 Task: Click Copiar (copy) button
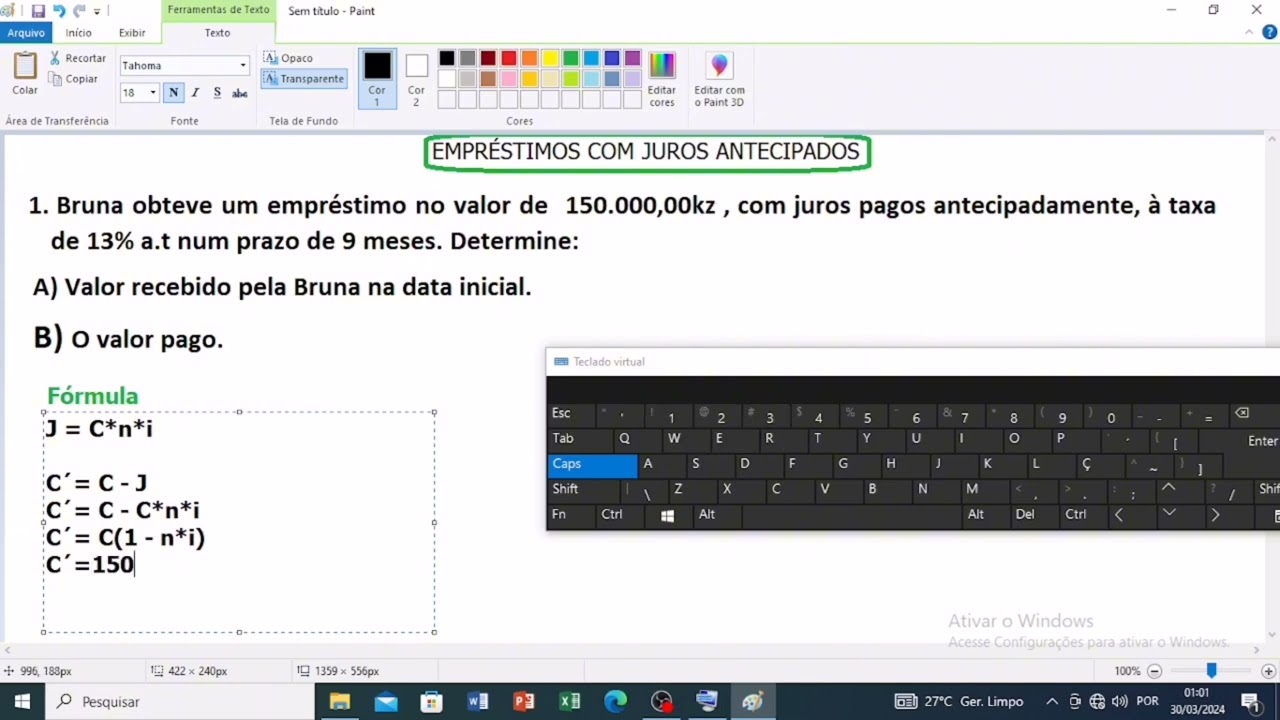(73, 79)
